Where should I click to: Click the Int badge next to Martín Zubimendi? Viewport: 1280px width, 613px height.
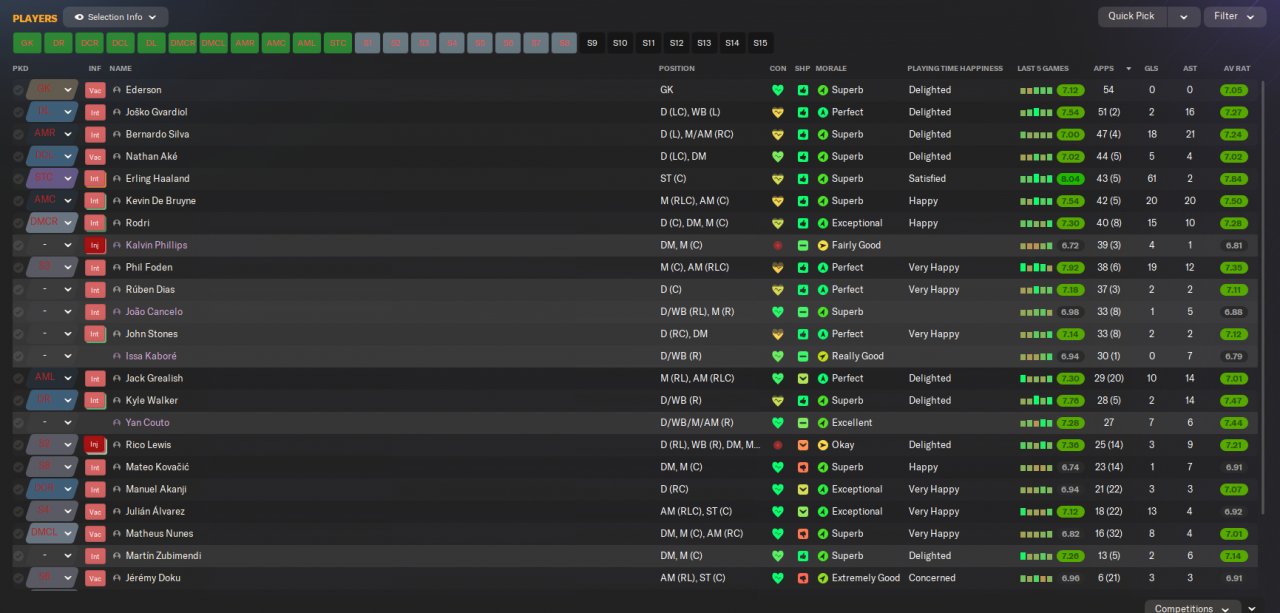point(95,556)
